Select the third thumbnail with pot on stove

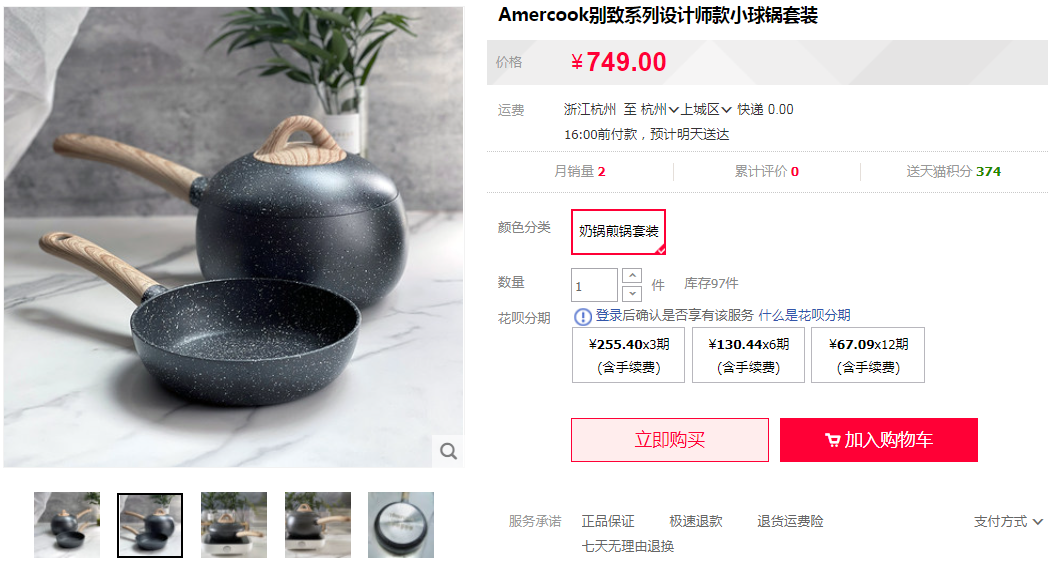coord(234,525)
